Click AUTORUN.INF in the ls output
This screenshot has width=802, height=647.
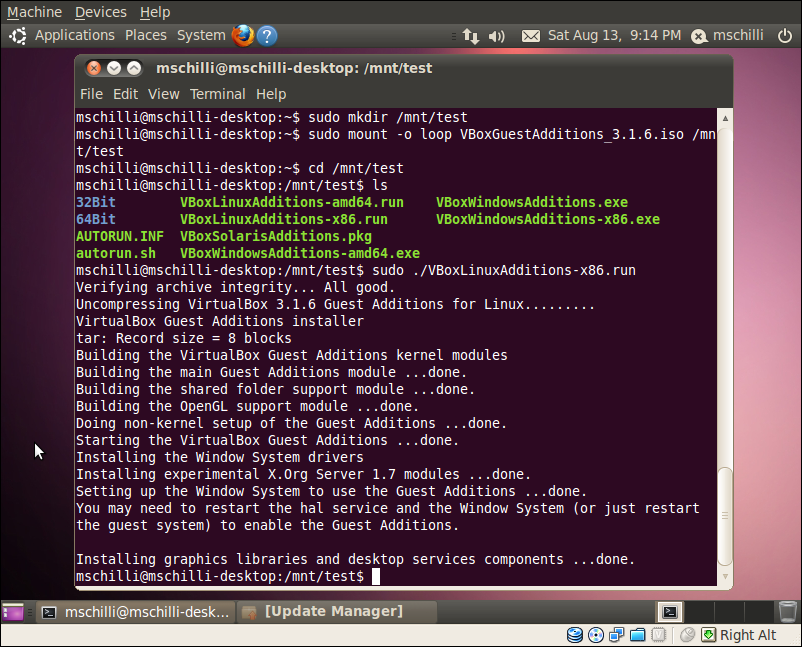pyautogui.click(x=120, y=236)
